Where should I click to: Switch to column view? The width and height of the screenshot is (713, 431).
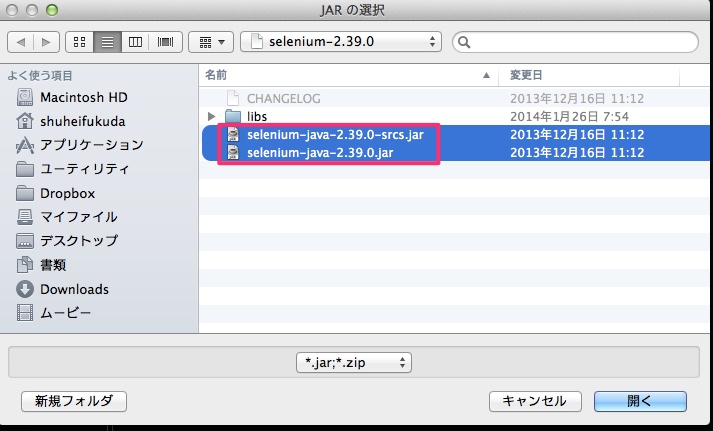tap(136, 42)
